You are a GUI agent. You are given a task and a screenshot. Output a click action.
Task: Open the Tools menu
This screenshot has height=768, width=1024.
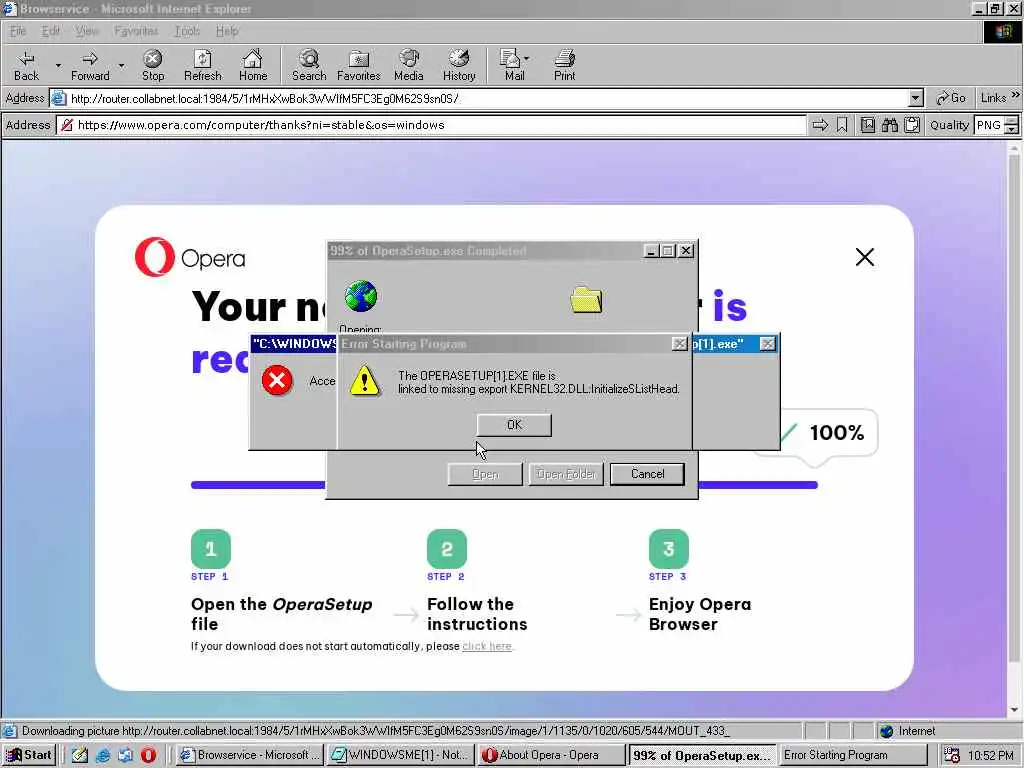point(187,31)
